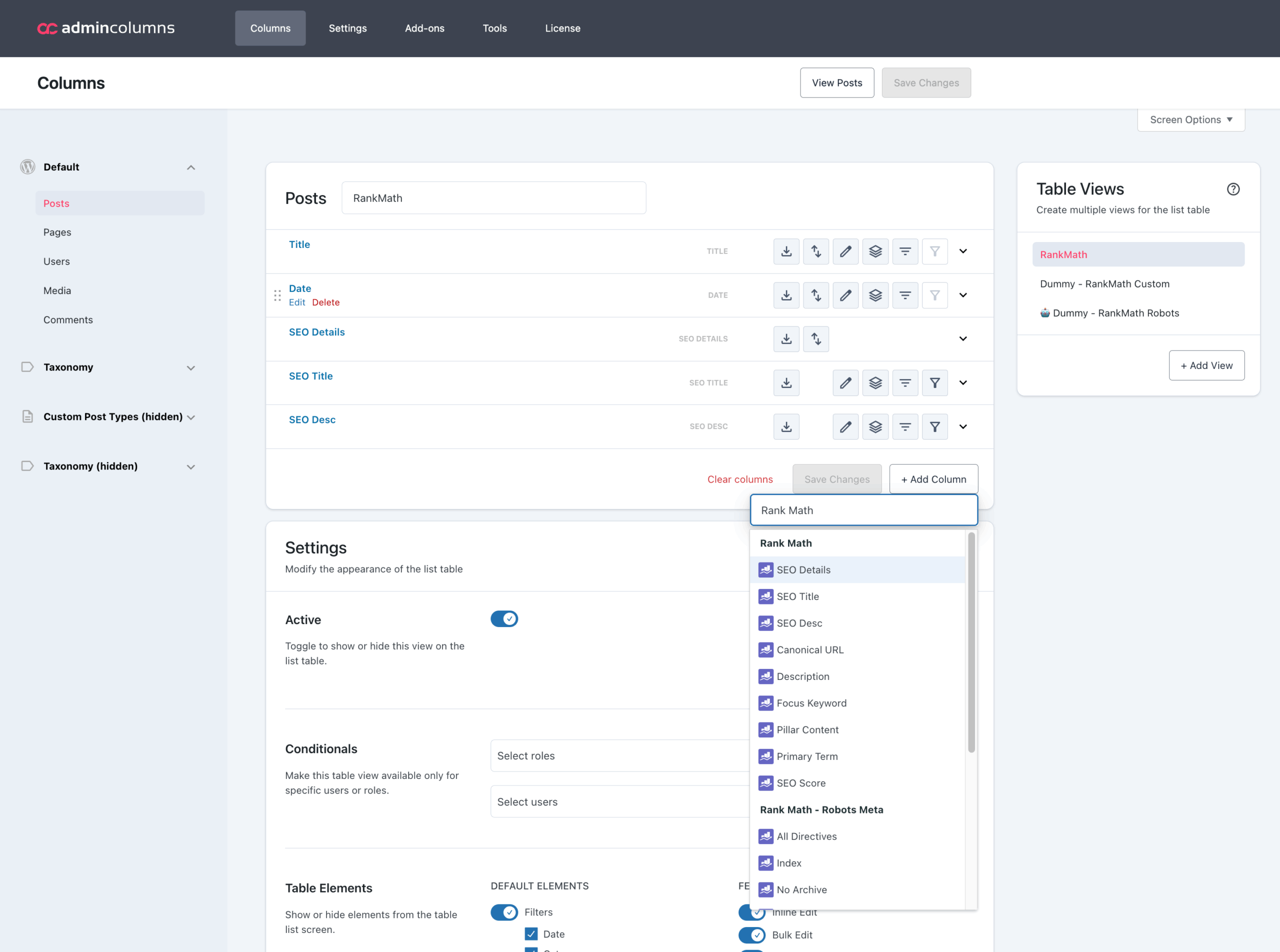Turn off the Bulk Edit toggle

click(751, 934)
